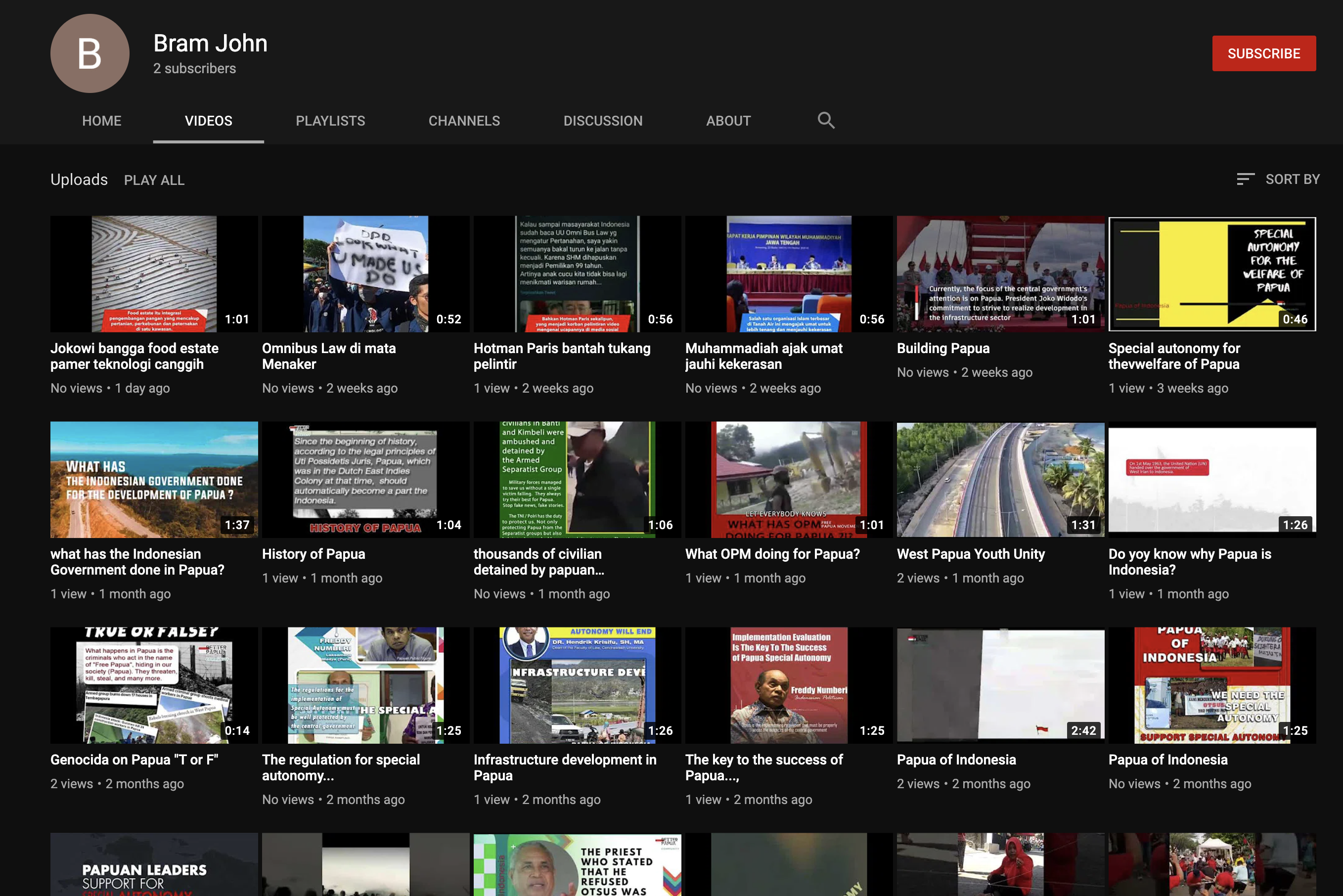Open the channel search magnifier icon
This screenshot has width=1343, height=896.
click(826, 121)
